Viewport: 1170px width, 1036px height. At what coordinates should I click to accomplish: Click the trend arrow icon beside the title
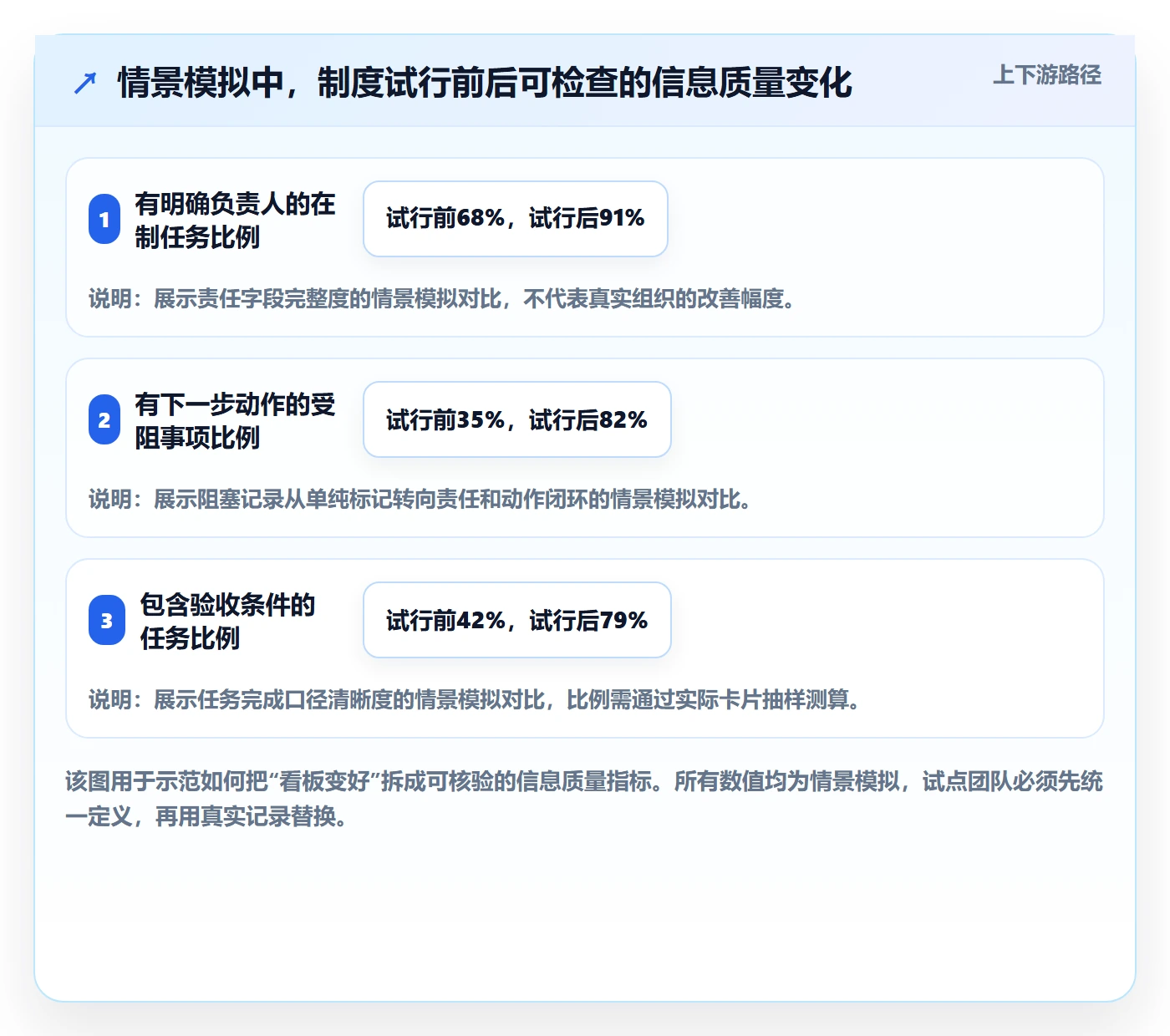[x=85, y=83]
